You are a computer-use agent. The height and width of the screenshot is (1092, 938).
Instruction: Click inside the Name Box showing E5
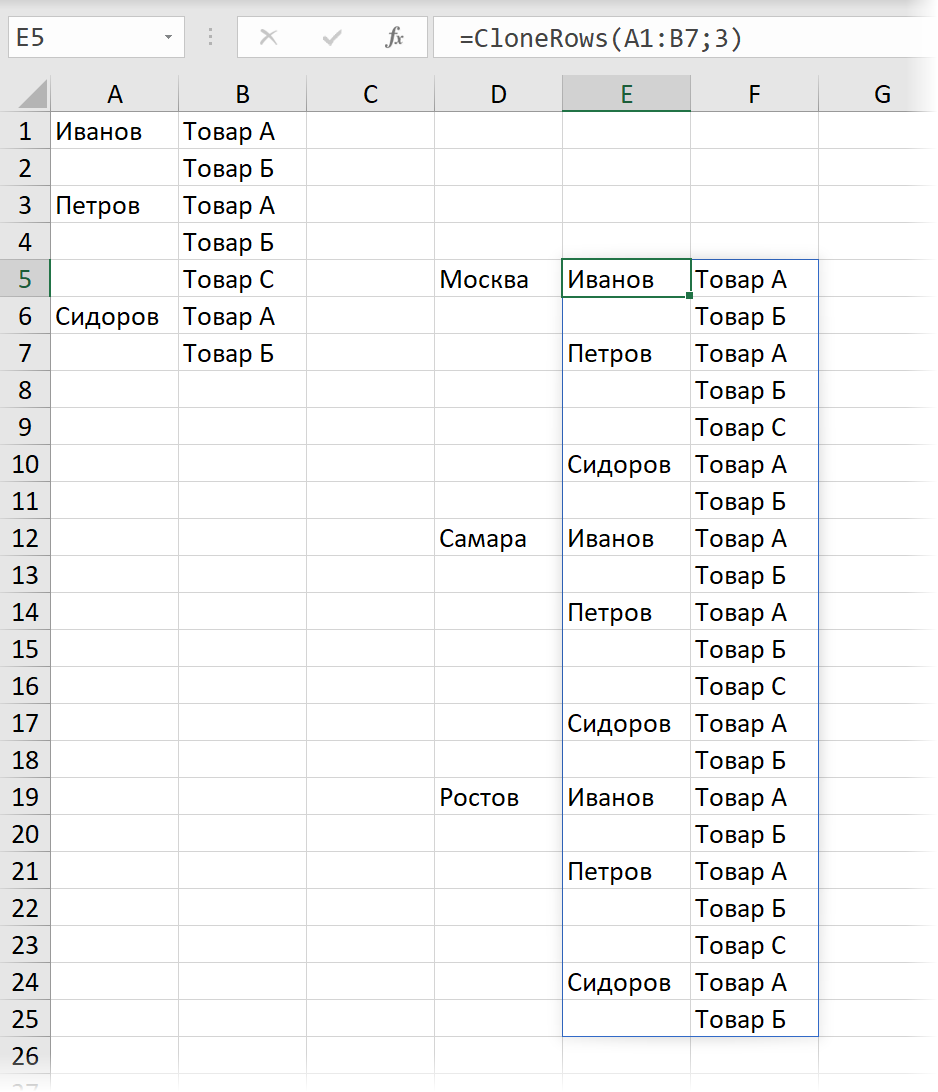coord(80,38)
